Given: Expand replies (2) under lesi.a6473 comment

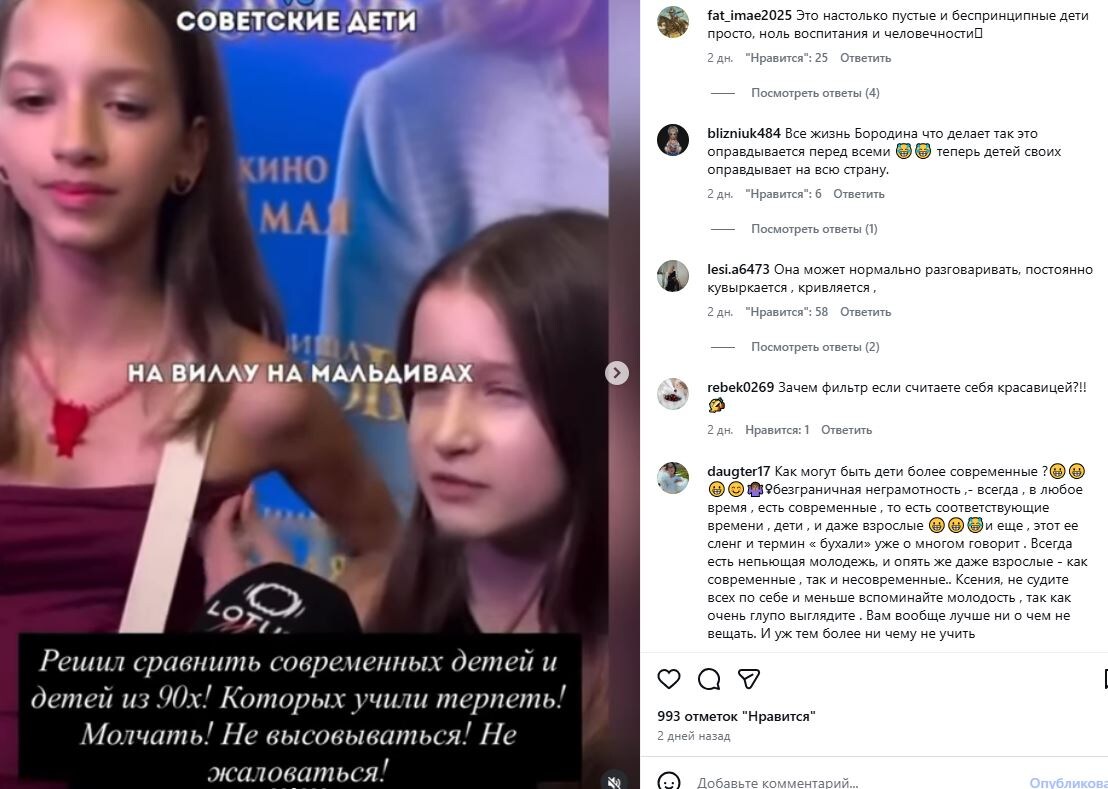Looking at the screenshot, I should coord(815,347).
